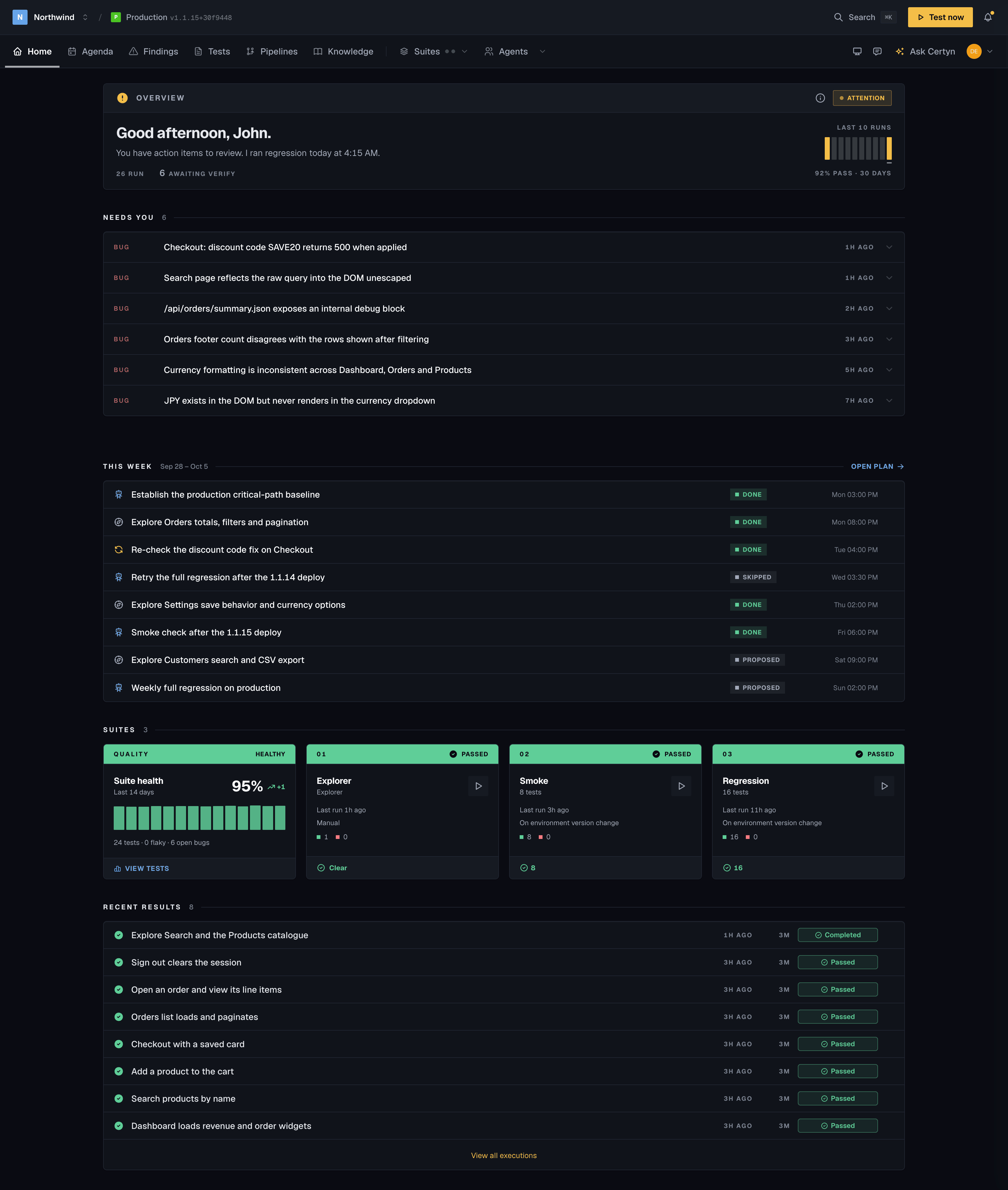The image size is (1008, 1190).
Task: Click the Northwind N workspace logo
Action: pos(19,17)
